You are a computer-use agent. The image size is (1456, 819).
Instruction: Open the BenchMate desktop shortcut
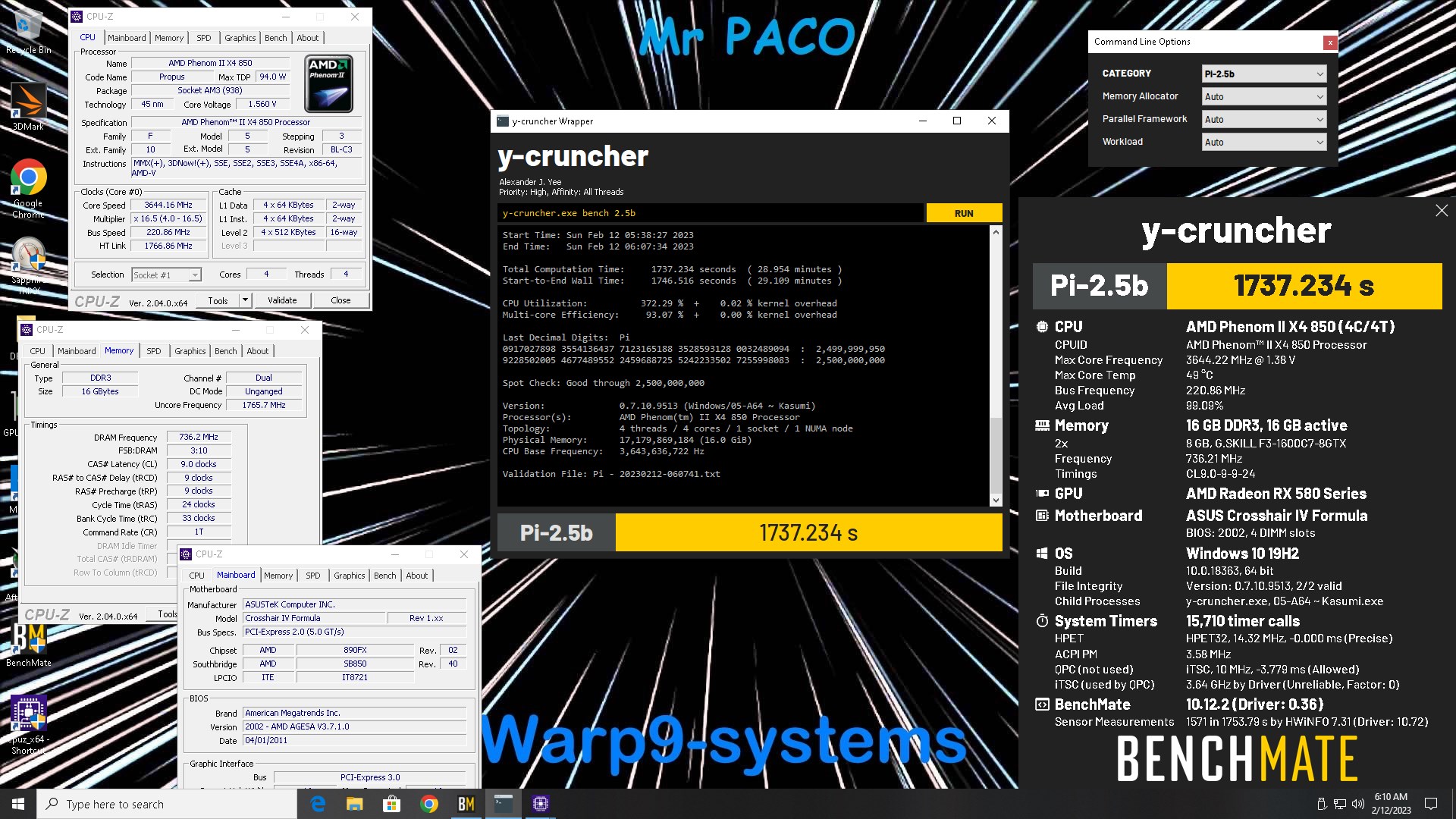point(29,645)
